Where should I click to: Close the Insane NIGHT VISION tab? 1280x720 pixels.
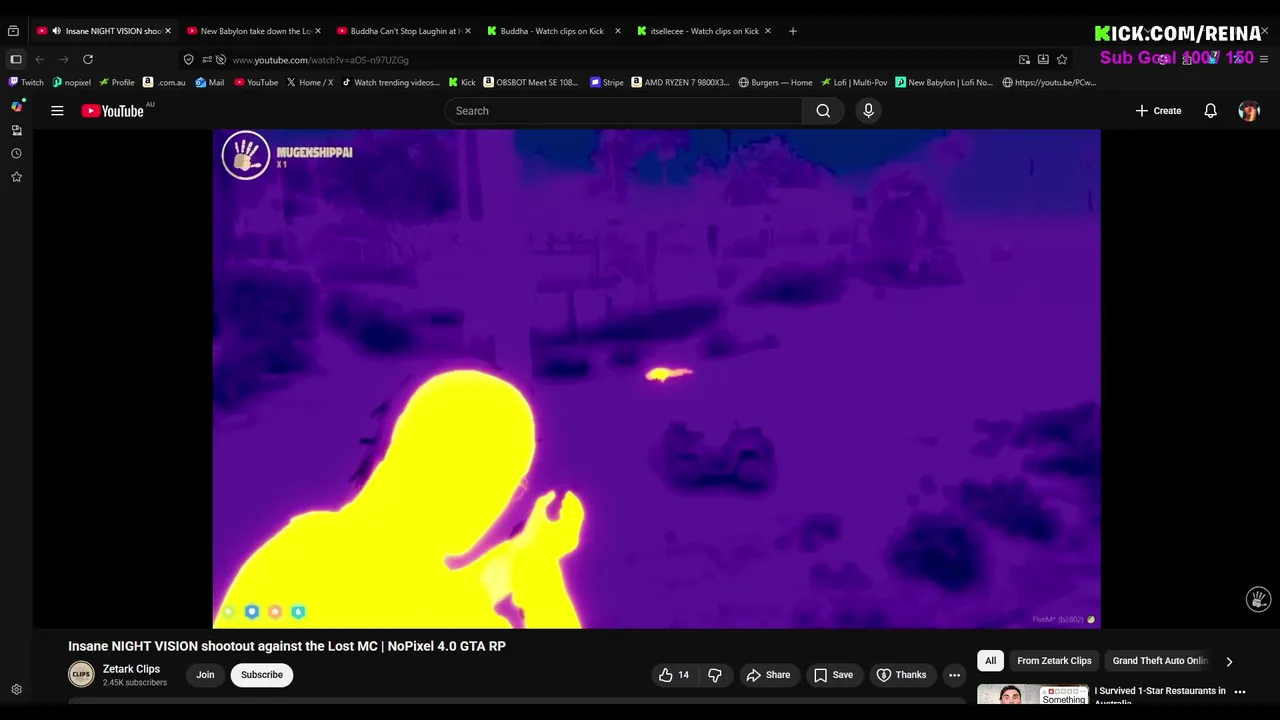point(168,31)
